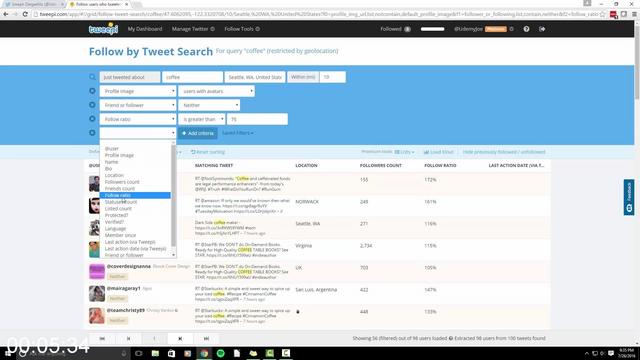Screen dimensions: 640x360
Task: Choose Listed count in the dropdown list
Action: [118, 209]
